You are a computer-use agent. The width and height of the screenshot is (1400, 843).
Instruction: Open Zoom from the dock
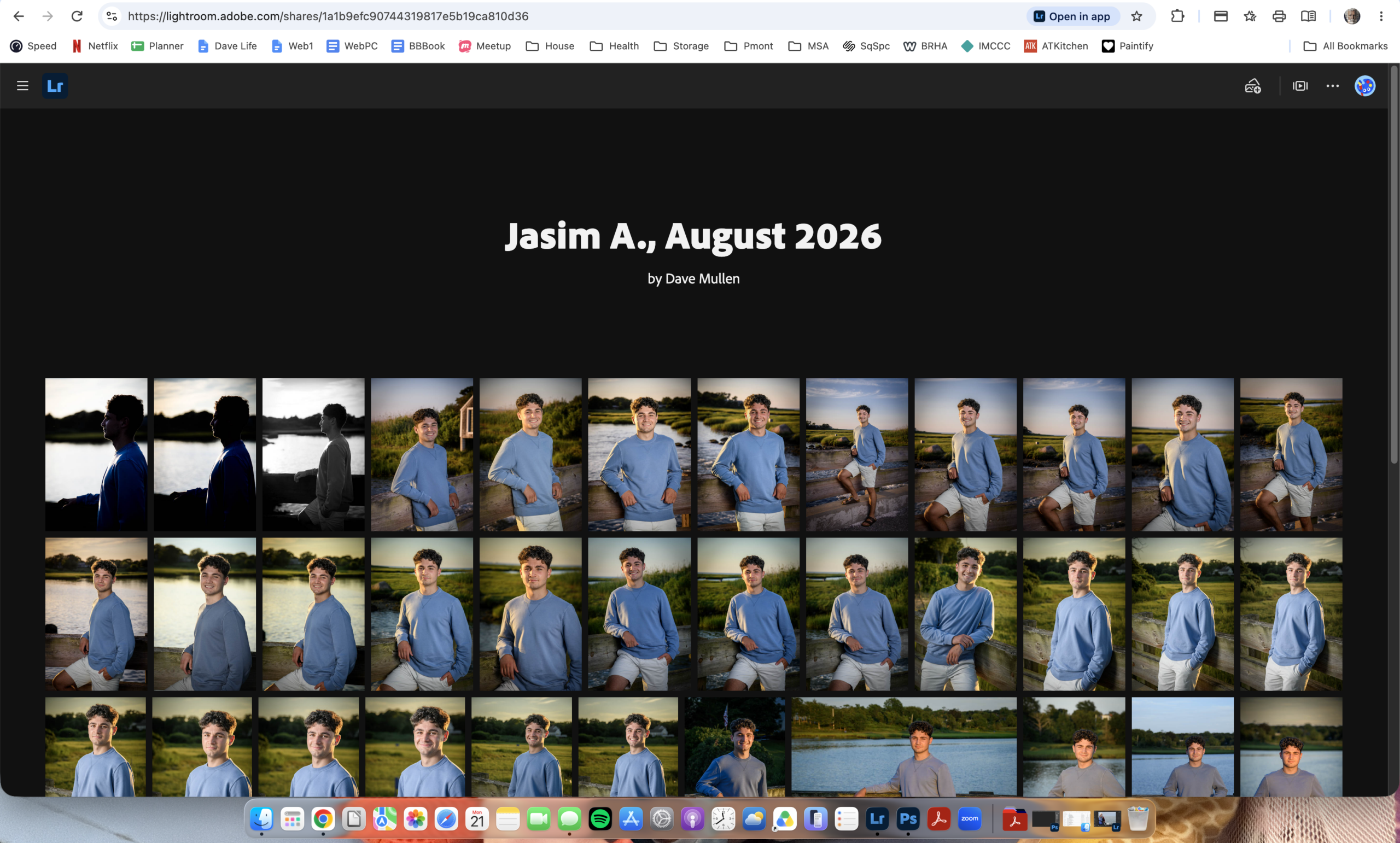point(969,819)
